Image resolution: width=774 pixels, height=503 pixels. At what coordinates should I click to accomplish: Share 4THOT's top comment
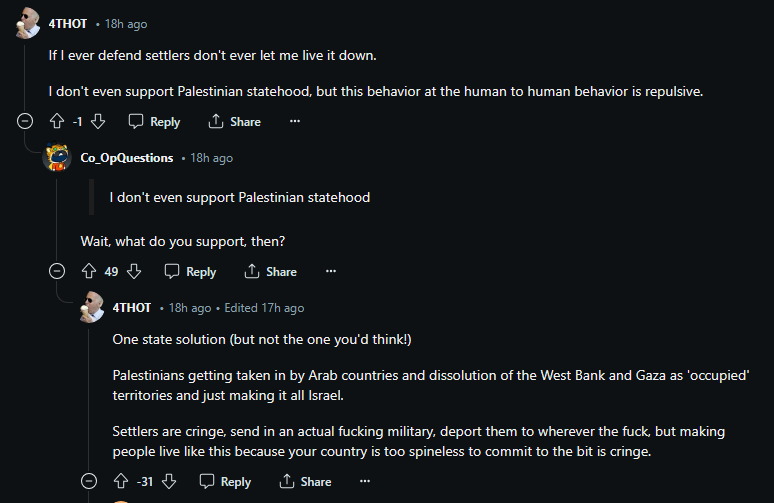click(x=234, y=122)
